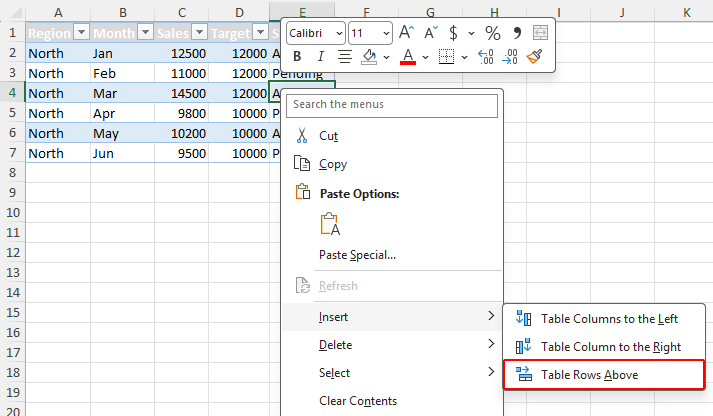Open font color dropdown arrow

point(425,57)
